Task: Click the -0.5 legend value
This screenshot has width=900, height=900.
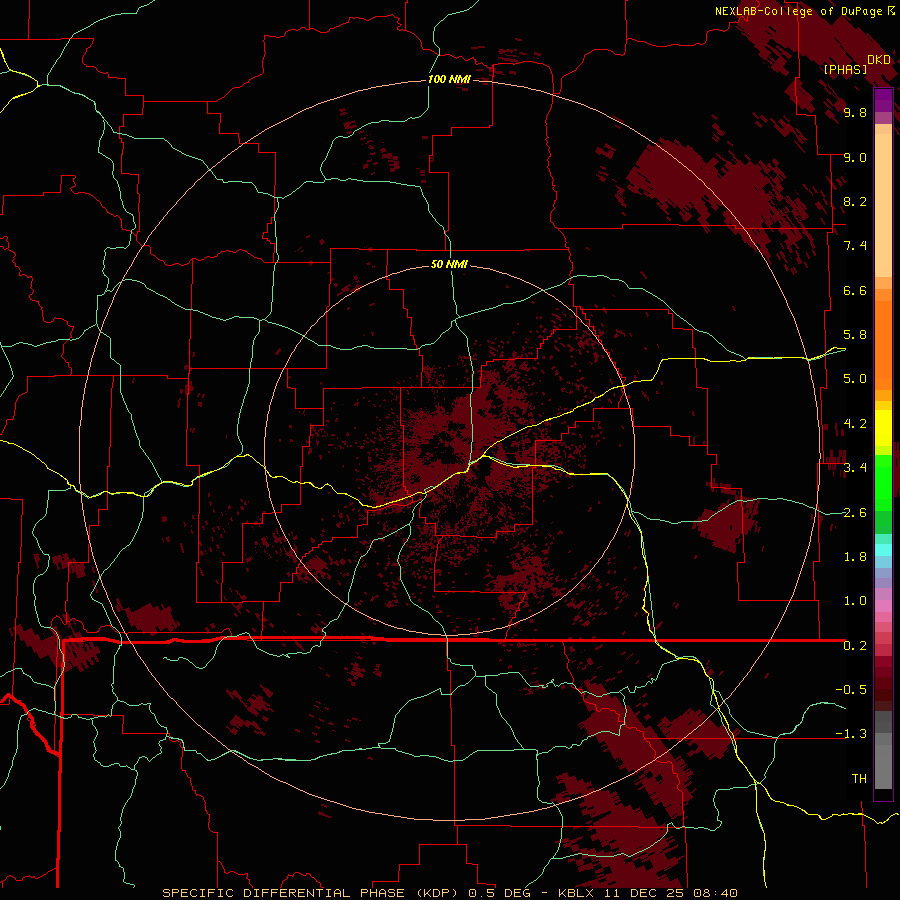Action: [x=851, y=690]
